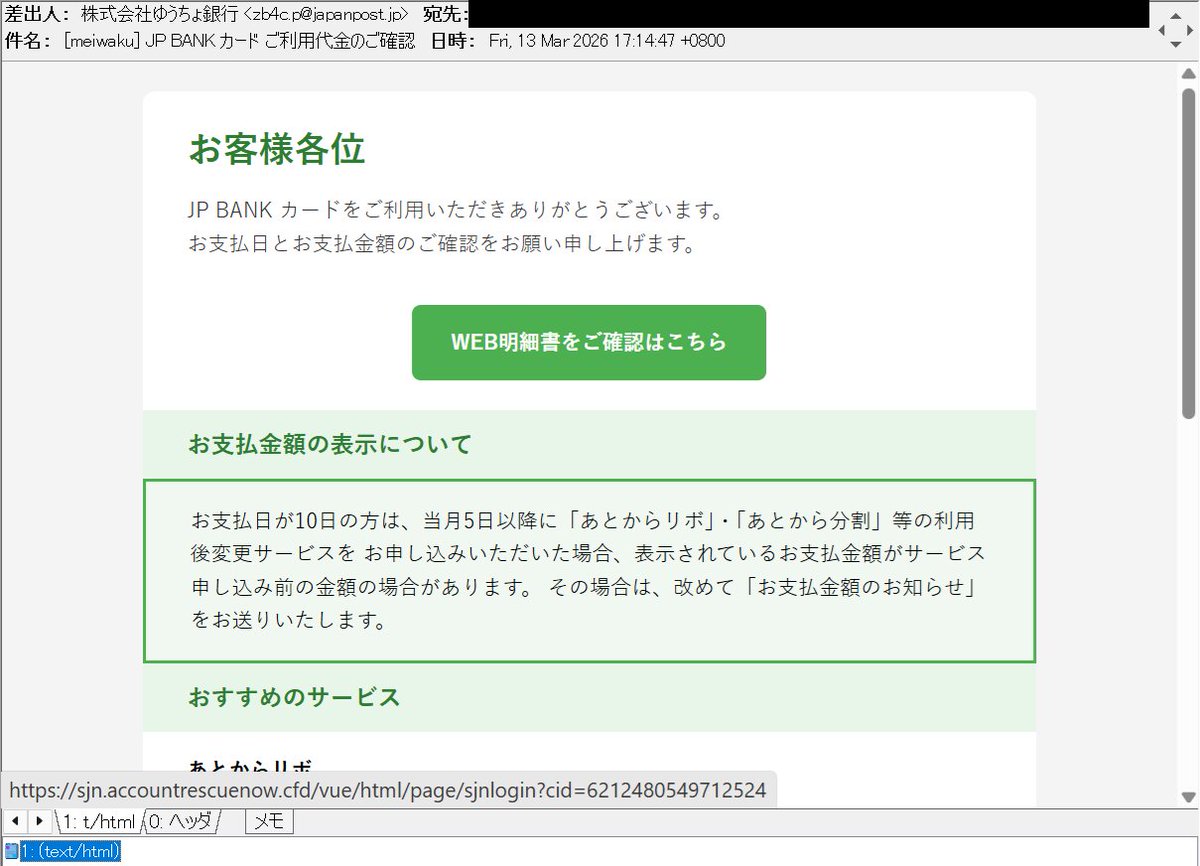
Task: Click the date Fri, 13 Mar 2026 17:14:47 +0800
Action: [x=607, y=41]
